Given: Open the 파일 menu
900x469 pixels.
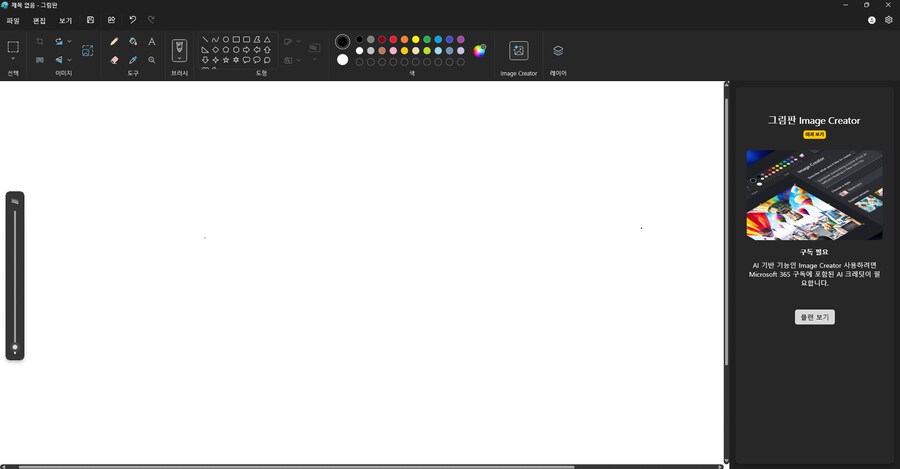Looking at the screenshot, I should click(x=13, y=20).
